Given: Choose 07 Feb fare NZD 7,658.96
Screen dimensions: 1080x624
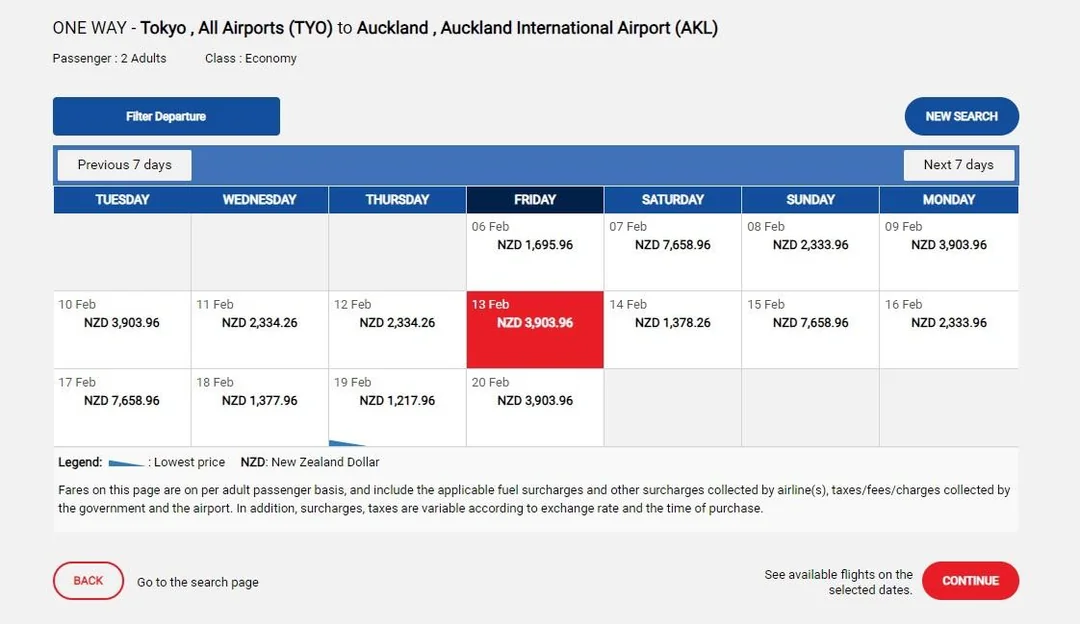Looking at the screenshot, I should (x=672, y=251).
